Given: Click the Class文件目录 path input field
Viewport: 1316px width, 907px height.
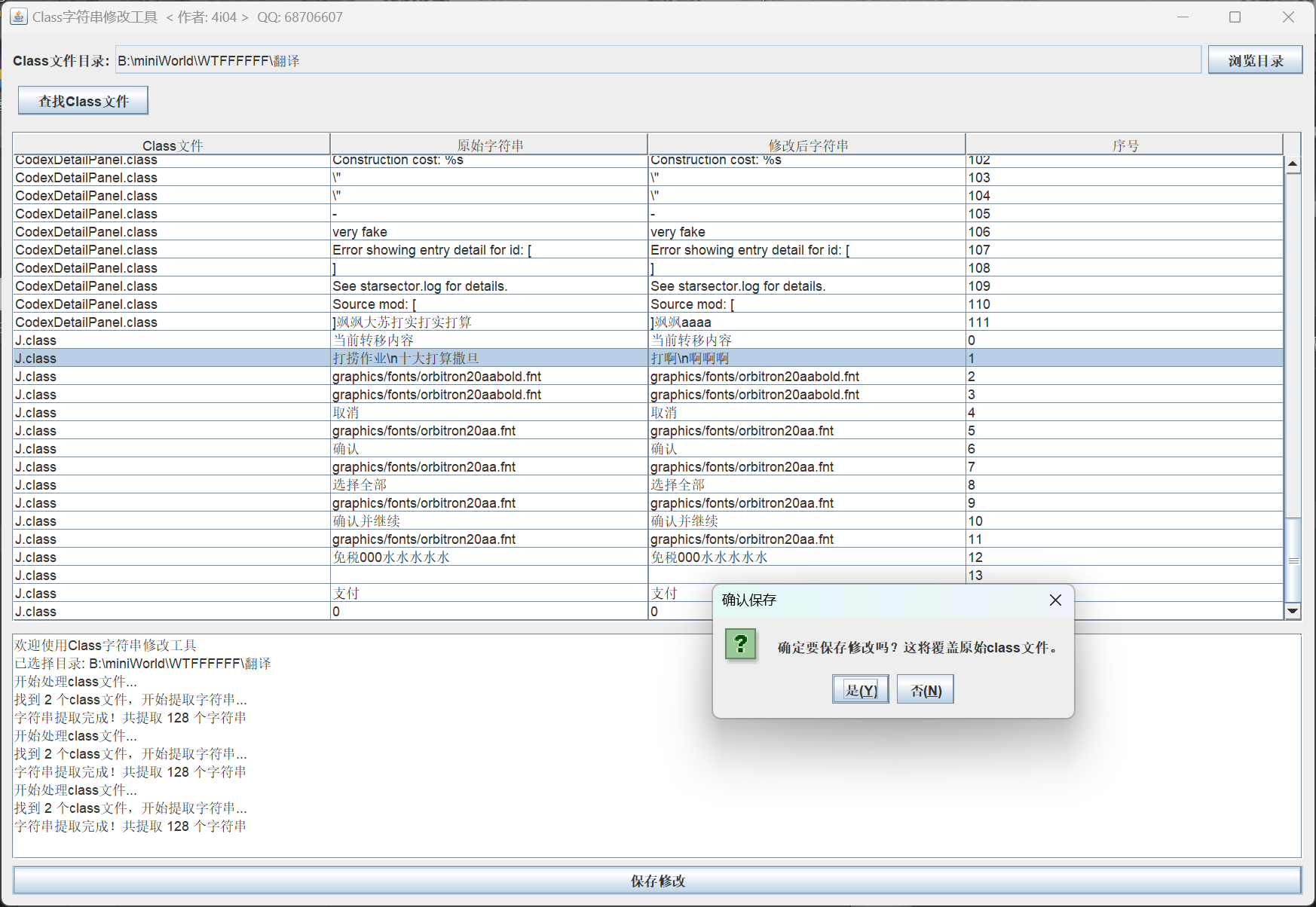Looking at the screenshot, I should (657, 60).
